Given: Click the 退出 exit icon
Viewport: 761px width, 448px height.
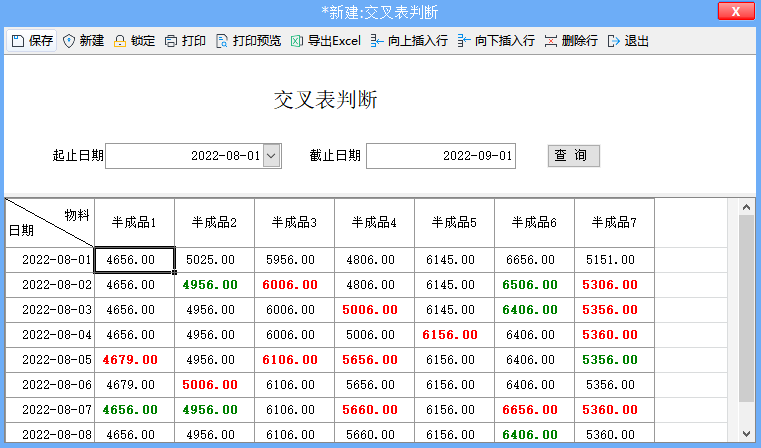Looking at the screenshot, I should pos(613,41).
